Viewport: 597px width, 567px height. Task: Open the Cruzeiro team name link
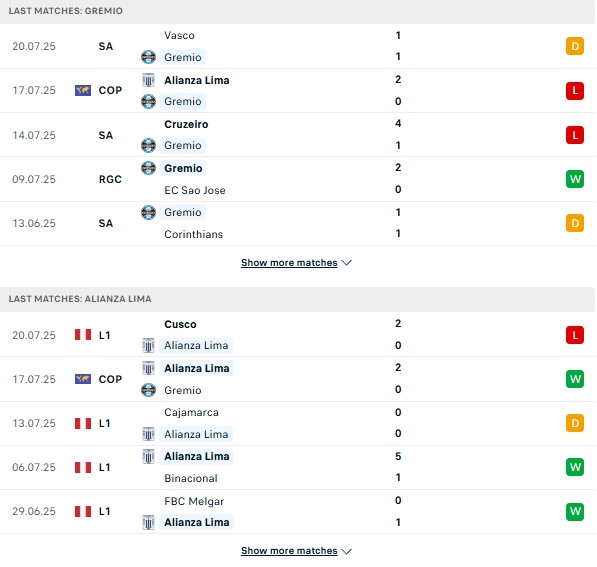click(x=186, y=124)
